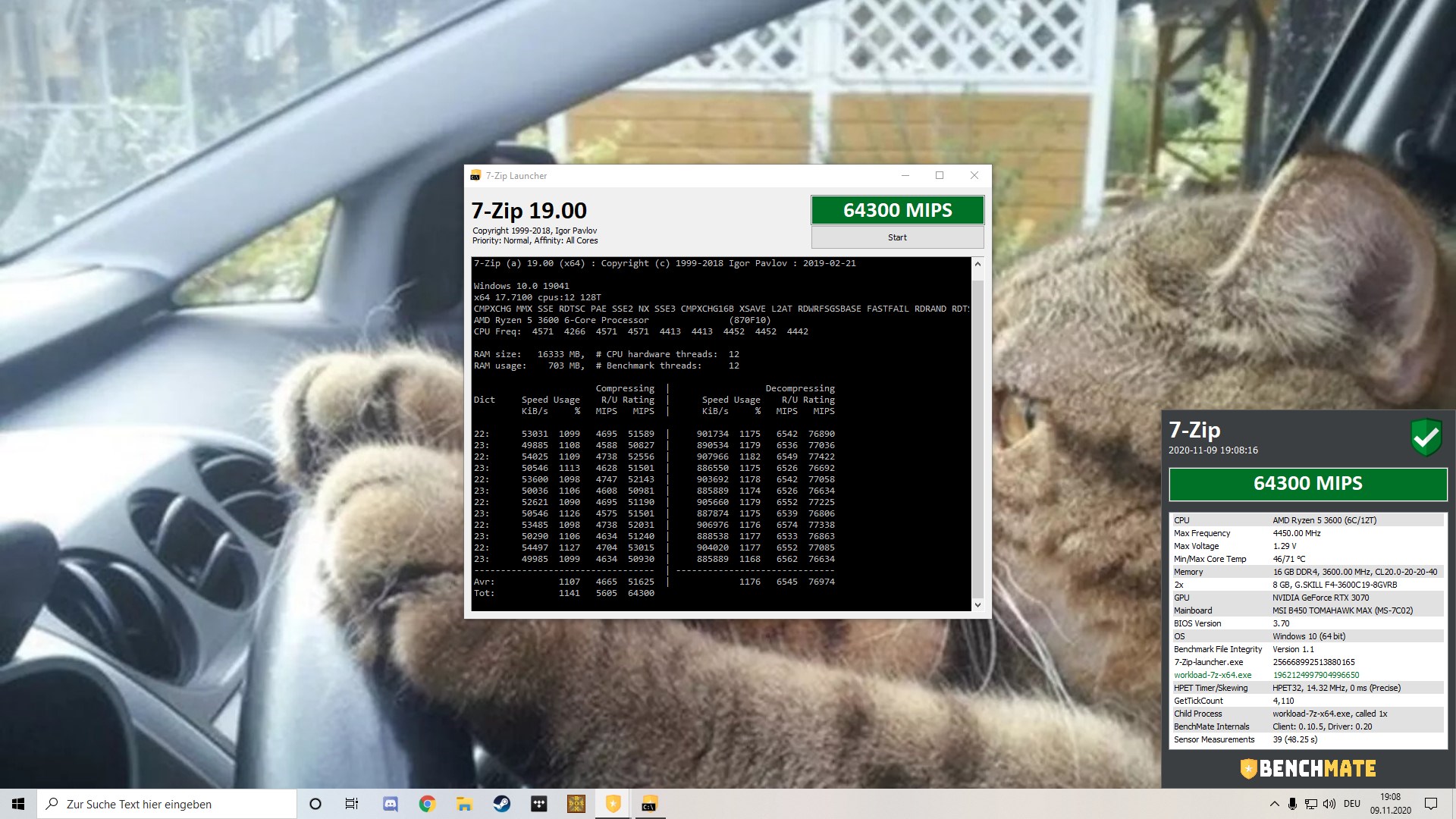Click the CPU value AMD Ryzen 5 3600 (6C/12T)
The image size is (1456, 819).
coord(1324,520)
